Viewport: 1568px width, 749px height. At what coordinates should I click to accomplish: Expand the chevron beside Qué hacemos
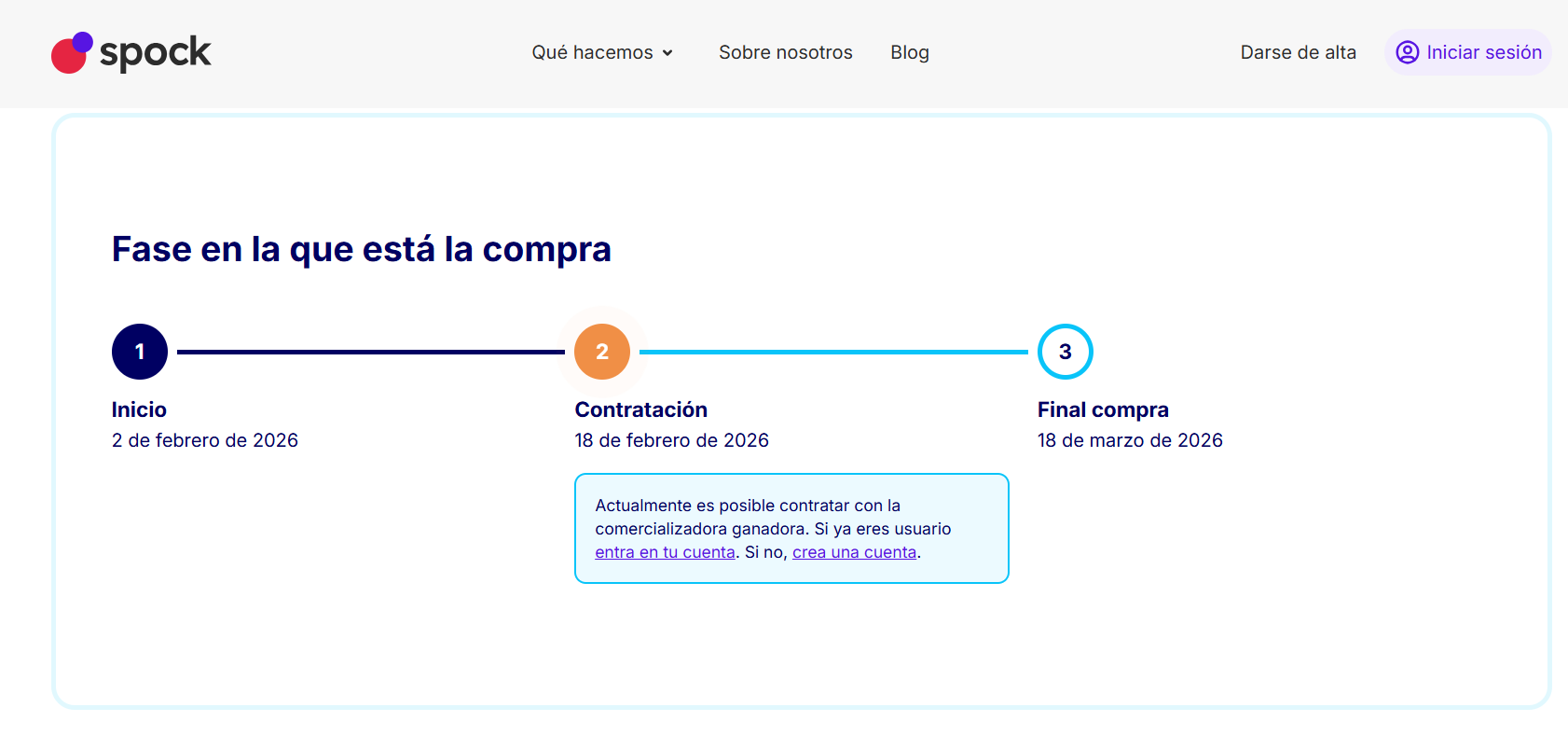click(667, 53)
